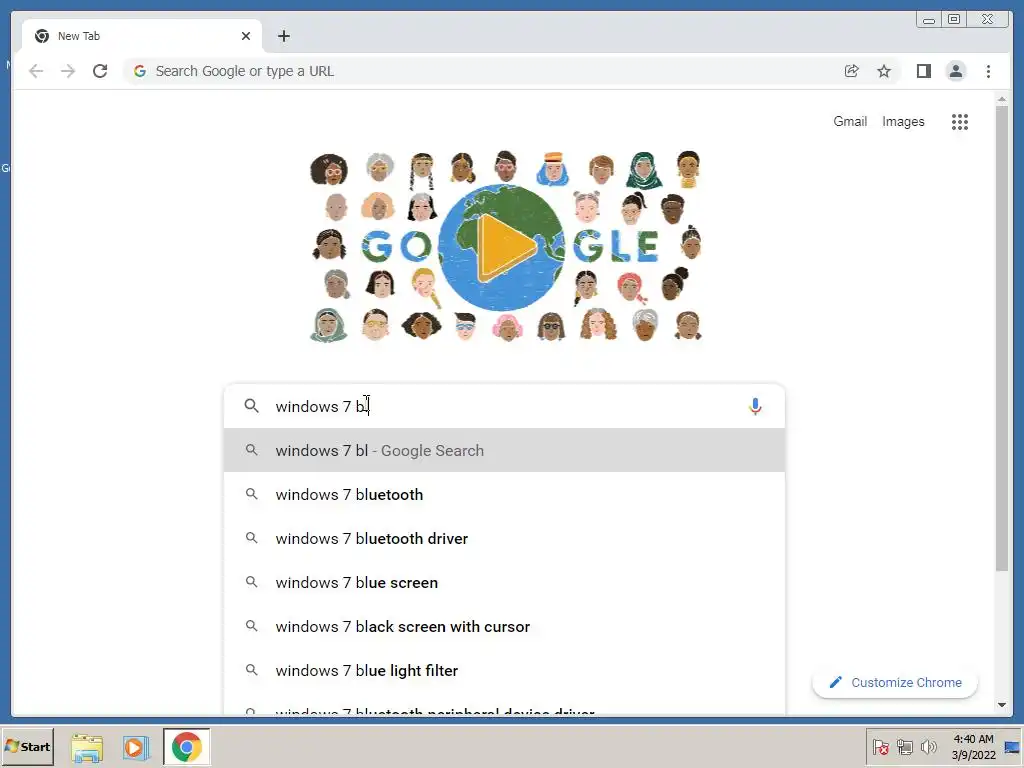
Task: Launch Windows Media Player from the taskbar
Action: (x=136, y=747)
